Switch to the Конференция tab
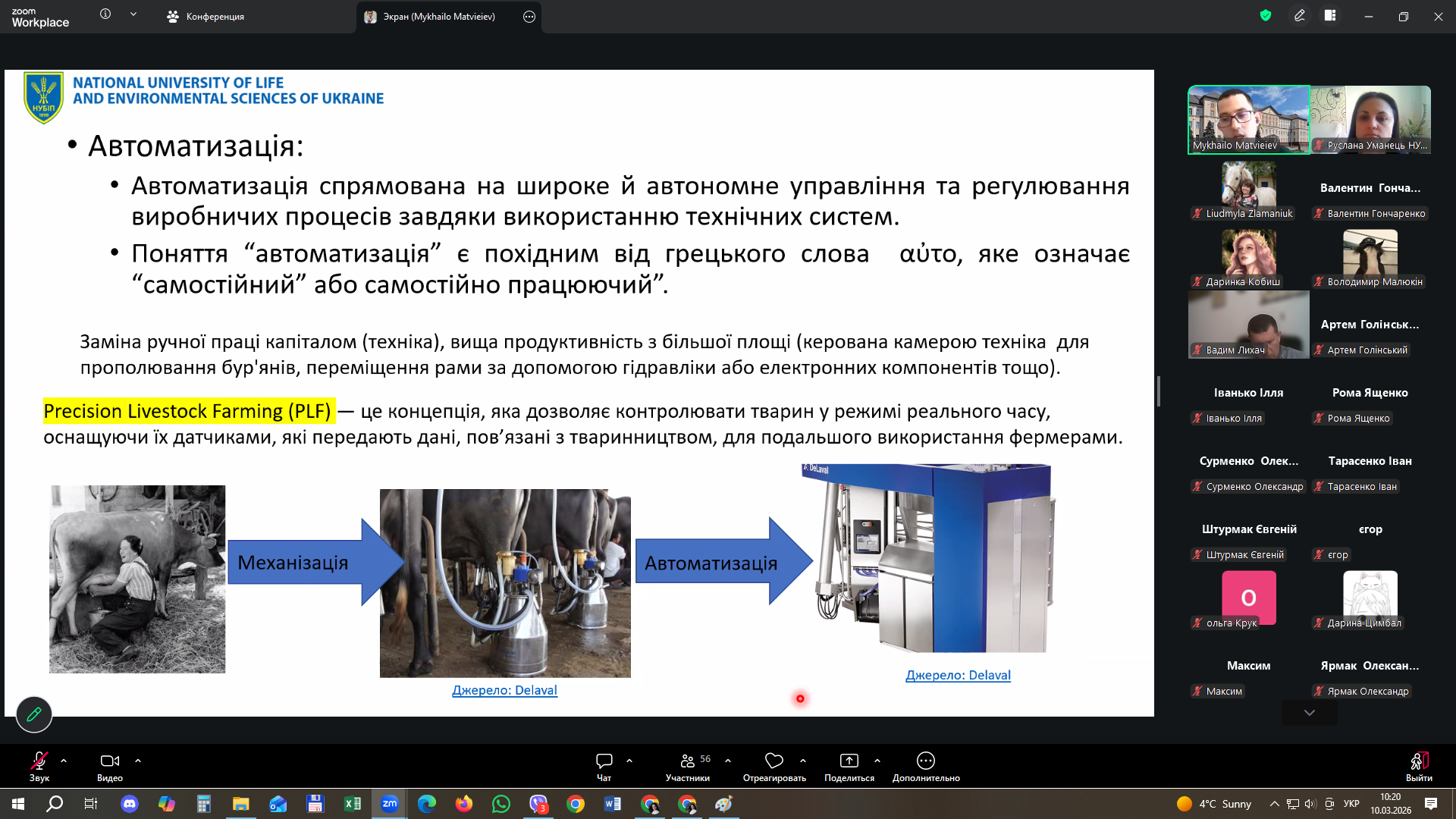This screenshot has width=1456, height=819. (x=206, y=17)
